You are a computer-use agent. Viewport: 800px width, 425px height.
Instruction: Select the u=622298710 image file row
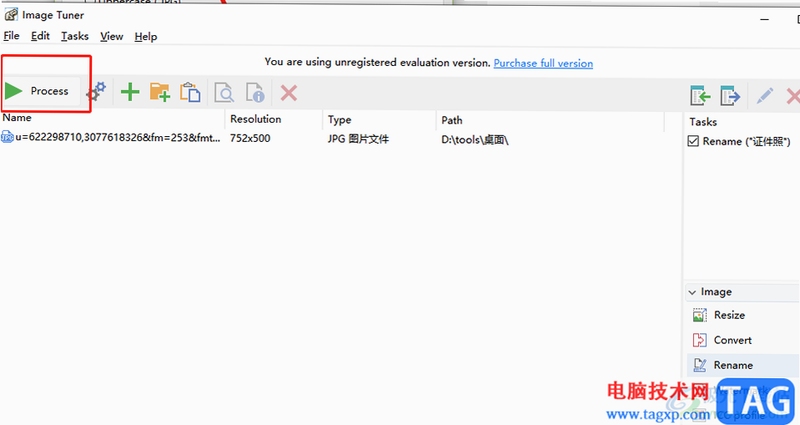click(x=111, y=138)
